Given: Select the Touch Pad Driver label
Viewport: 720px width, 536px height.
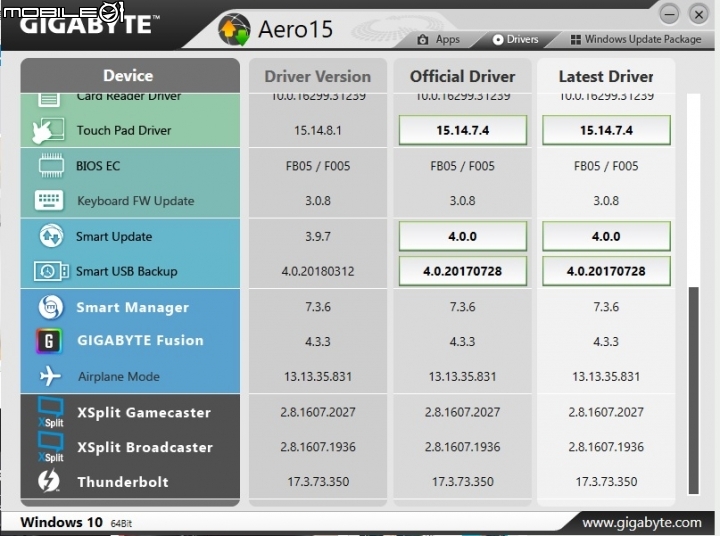Looking at the screenshot, I should (x=124, y=130).
